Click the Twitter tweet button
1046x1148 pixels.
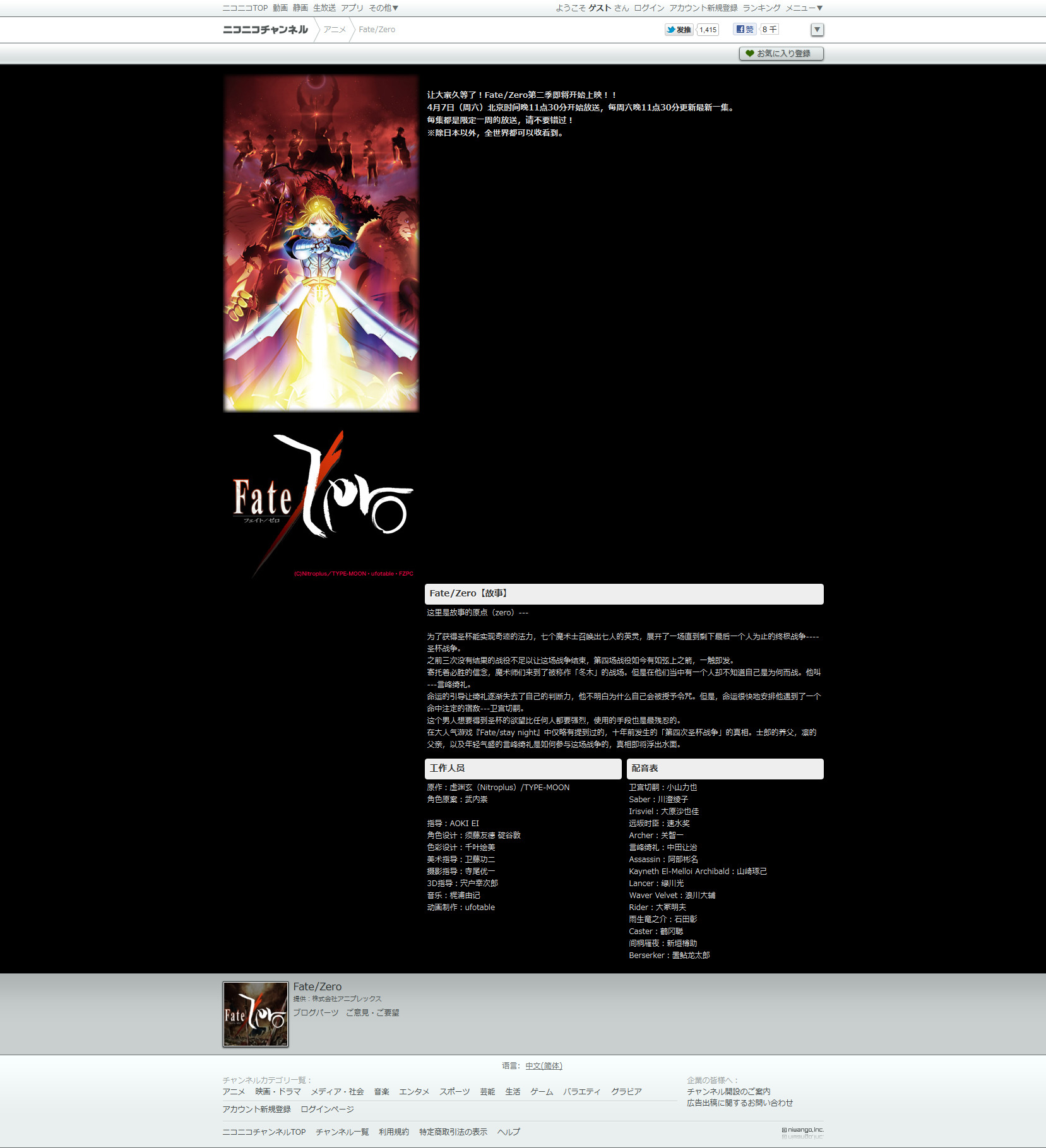tap(679, 30)
